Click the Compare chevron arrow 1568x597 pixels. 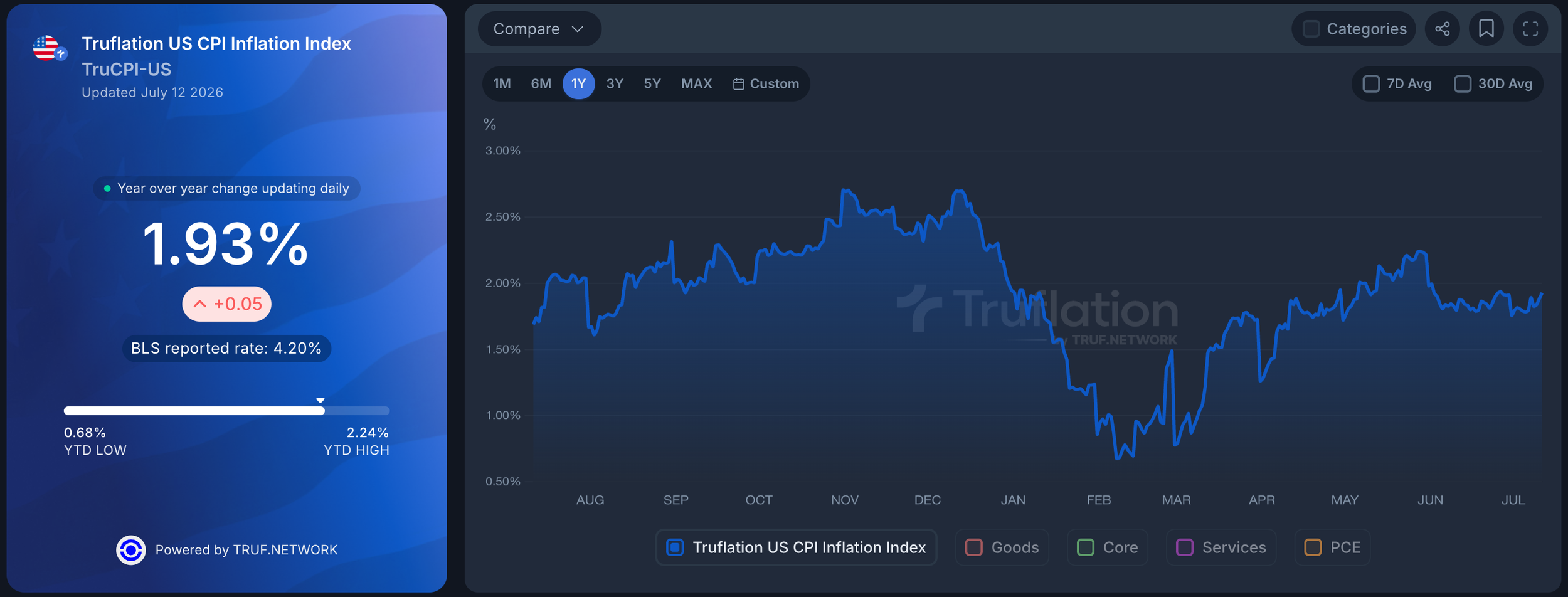point(578,29)
